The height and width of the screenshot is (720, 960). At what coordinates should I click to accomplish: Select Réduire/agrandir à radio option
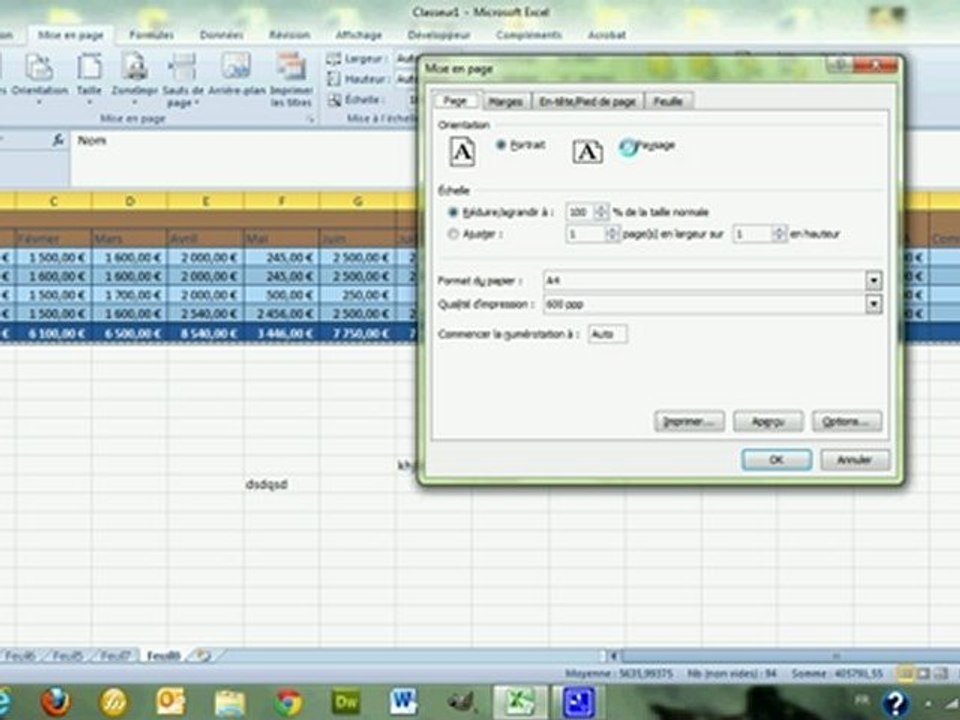pyautogui.click(x=453, y=212)
